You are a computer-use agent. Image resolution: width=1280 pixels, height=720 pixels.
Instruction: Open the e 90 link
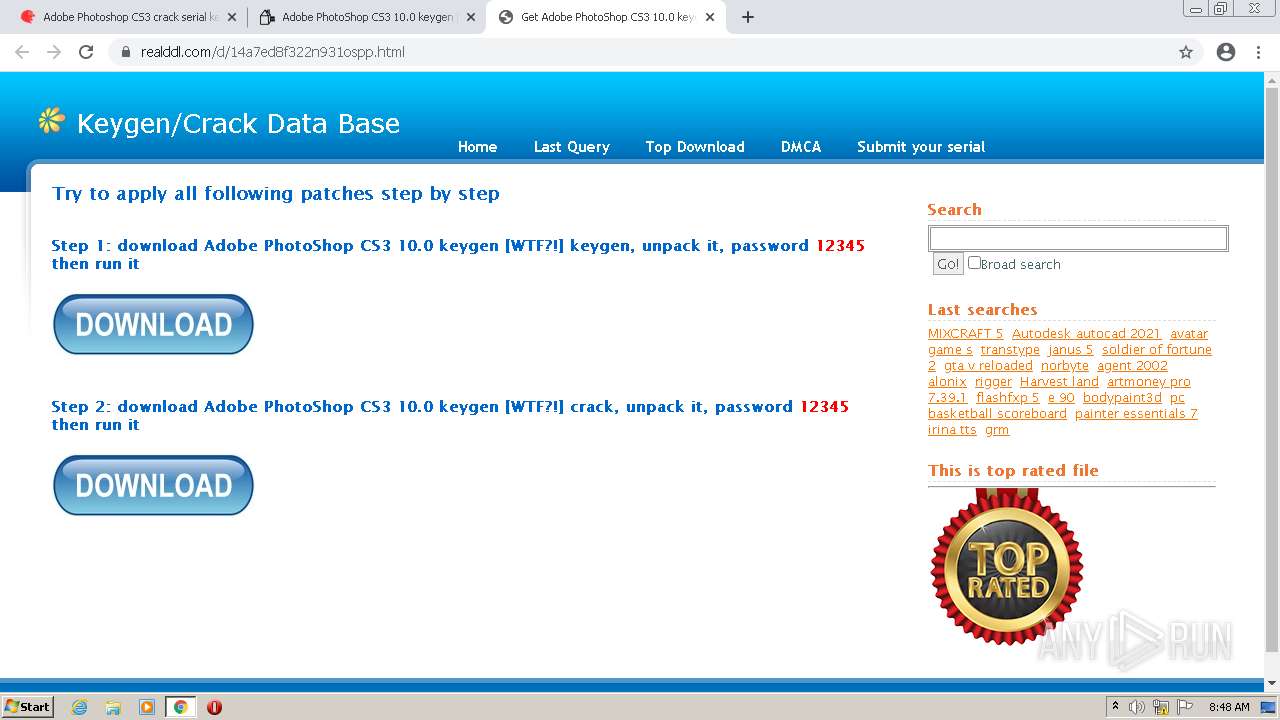tap(1061, 398)
